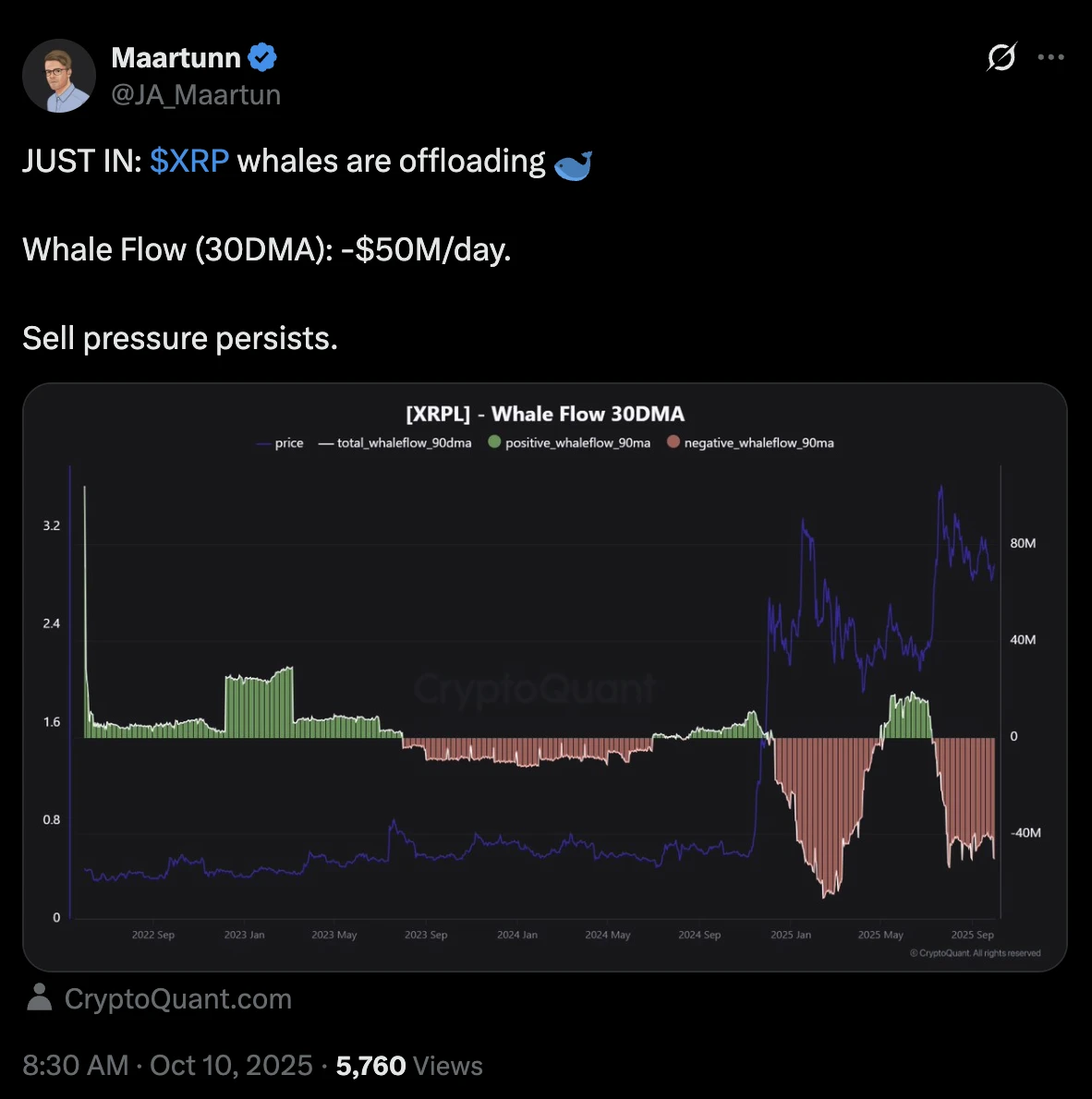Open the CryptoQuant.com source label

[x=177, y=999]
